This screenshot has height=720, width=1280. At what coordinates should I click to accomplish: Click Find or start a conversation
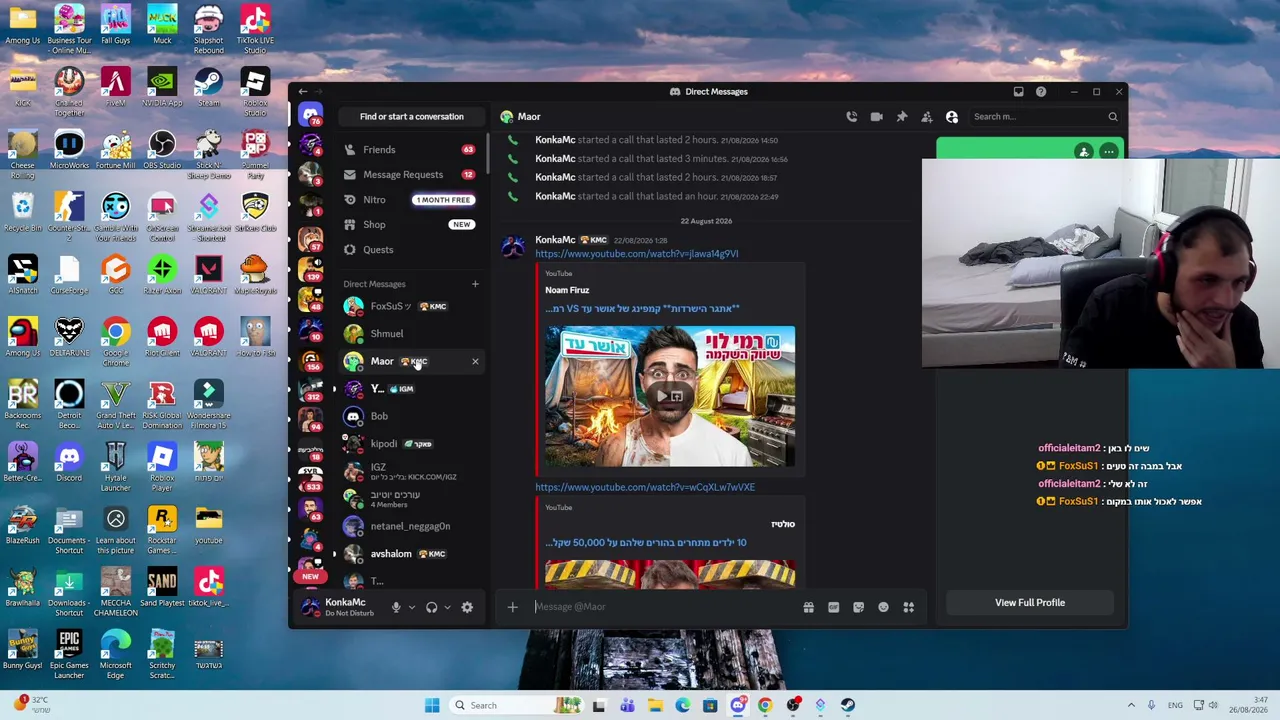coord(412,117)
